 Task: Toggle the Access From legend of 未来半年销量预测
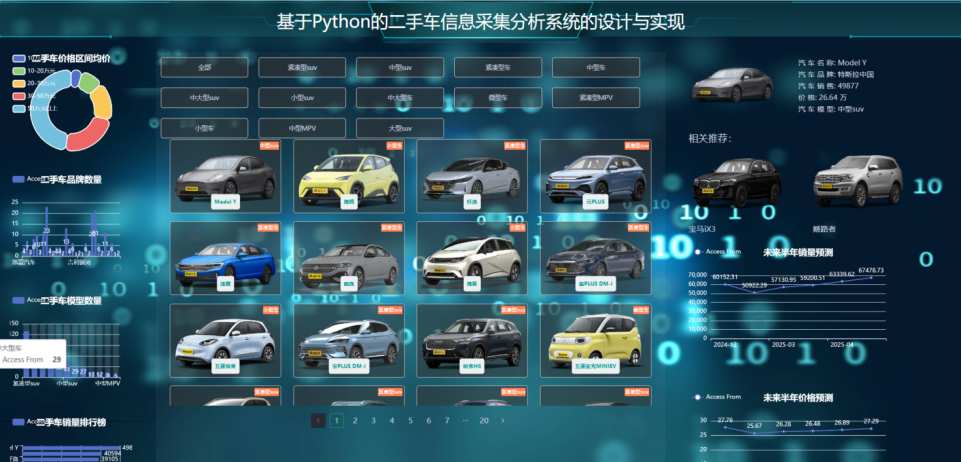tap(718, 252)
